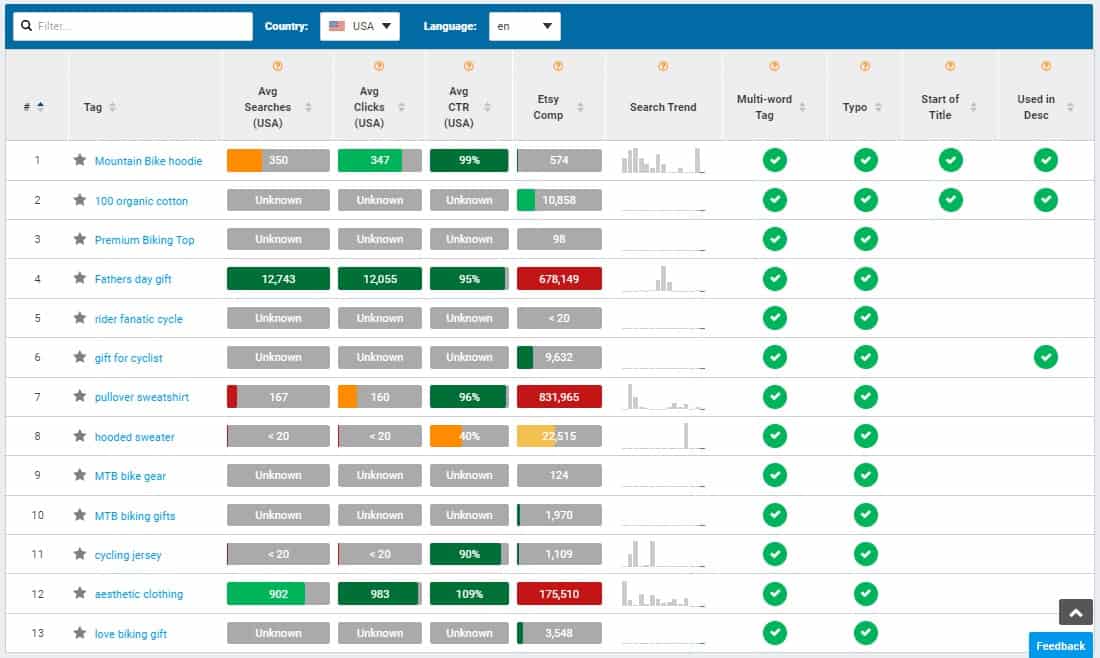Click the Etsy Comp bar for Fathers day gift
Viewport: 1100px width, 658px height.
[559, 279]
